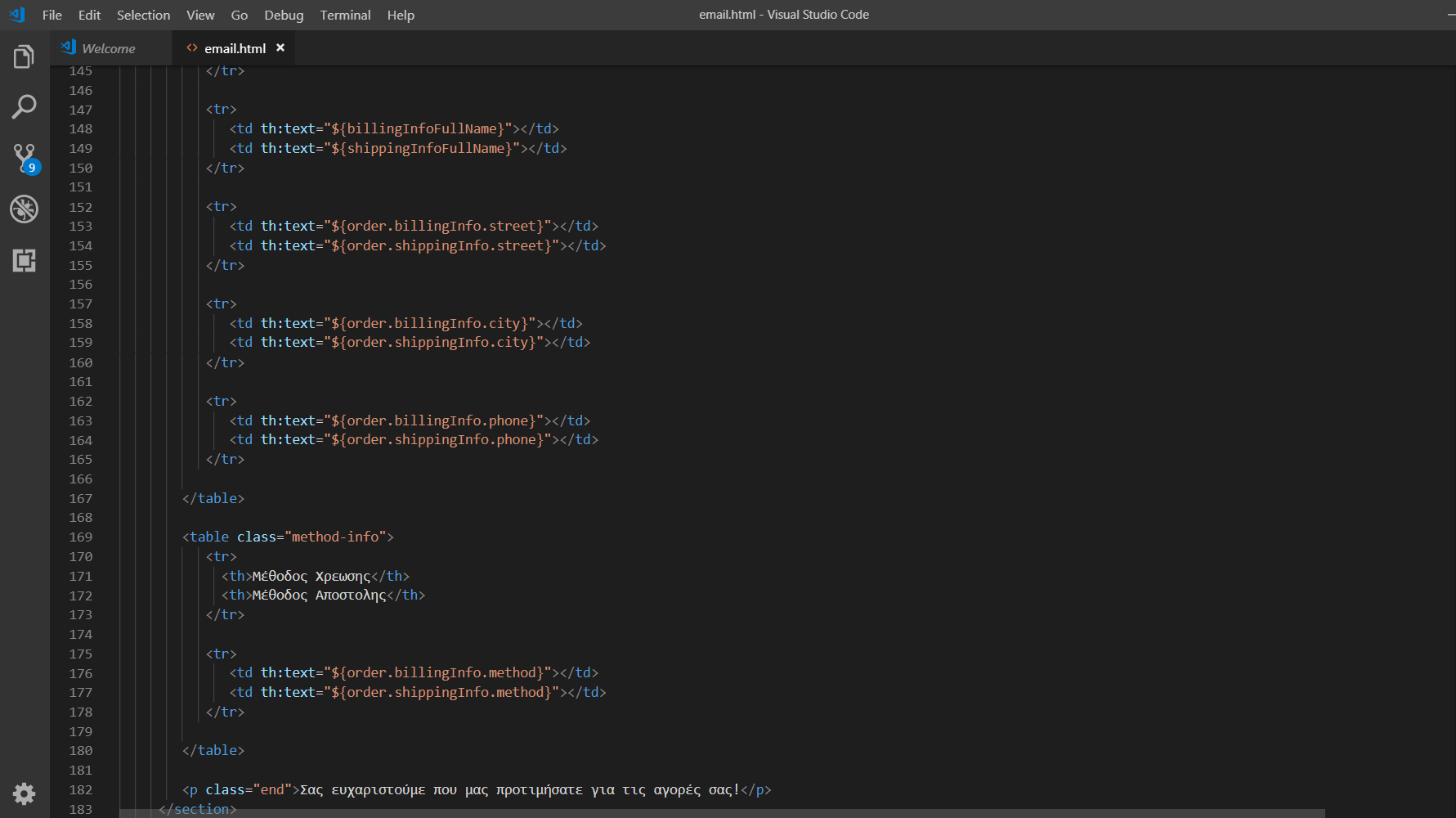The image size is (1456, 818).
Task: Click line number 169 in the gutter
Action: coord(81,537)
